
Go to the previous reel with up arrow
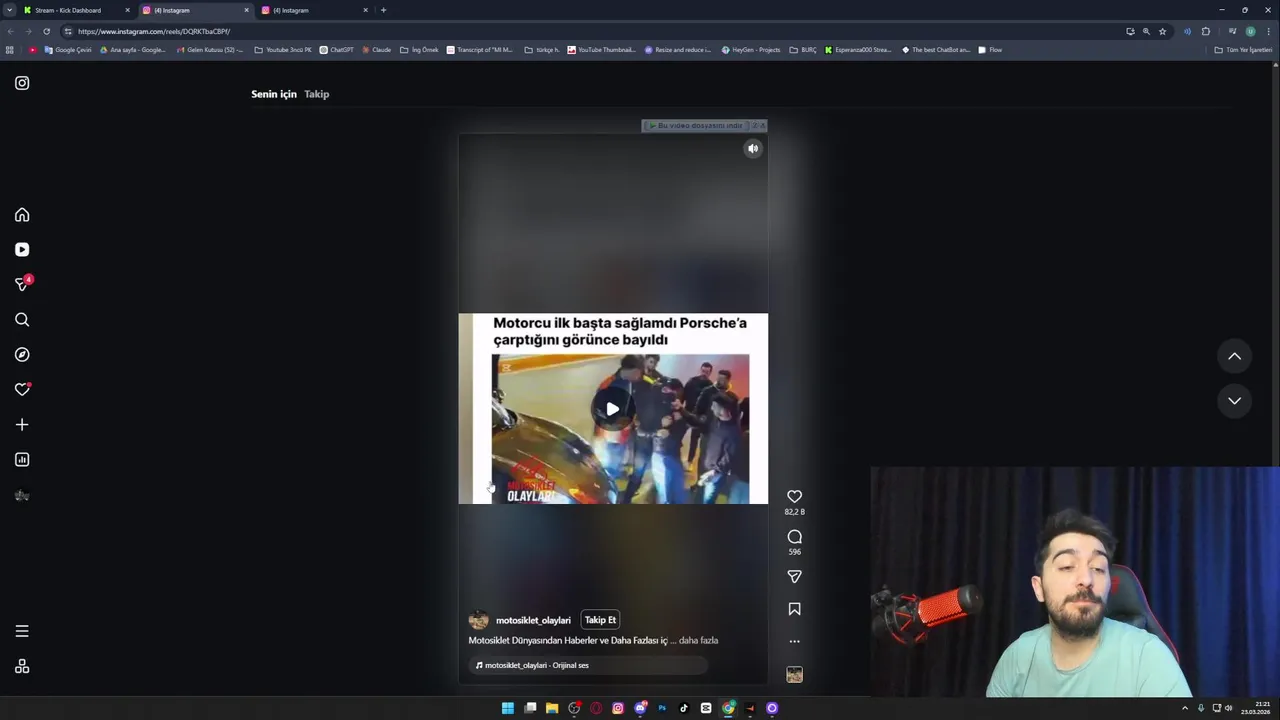coord(1234,356)
